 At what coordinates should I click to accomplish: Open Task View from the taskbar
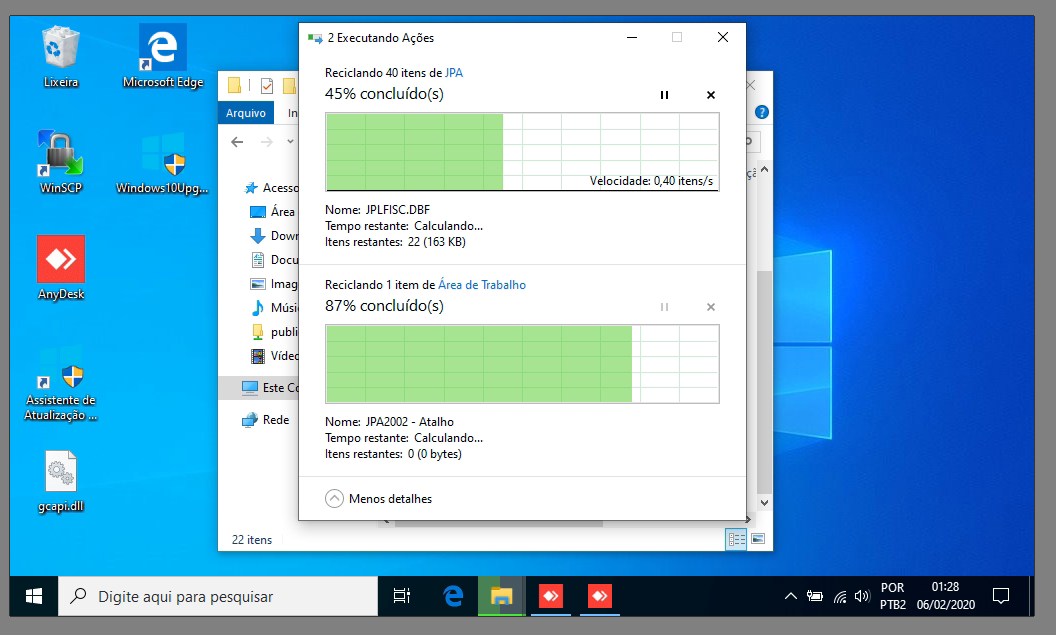pos(402,596)
